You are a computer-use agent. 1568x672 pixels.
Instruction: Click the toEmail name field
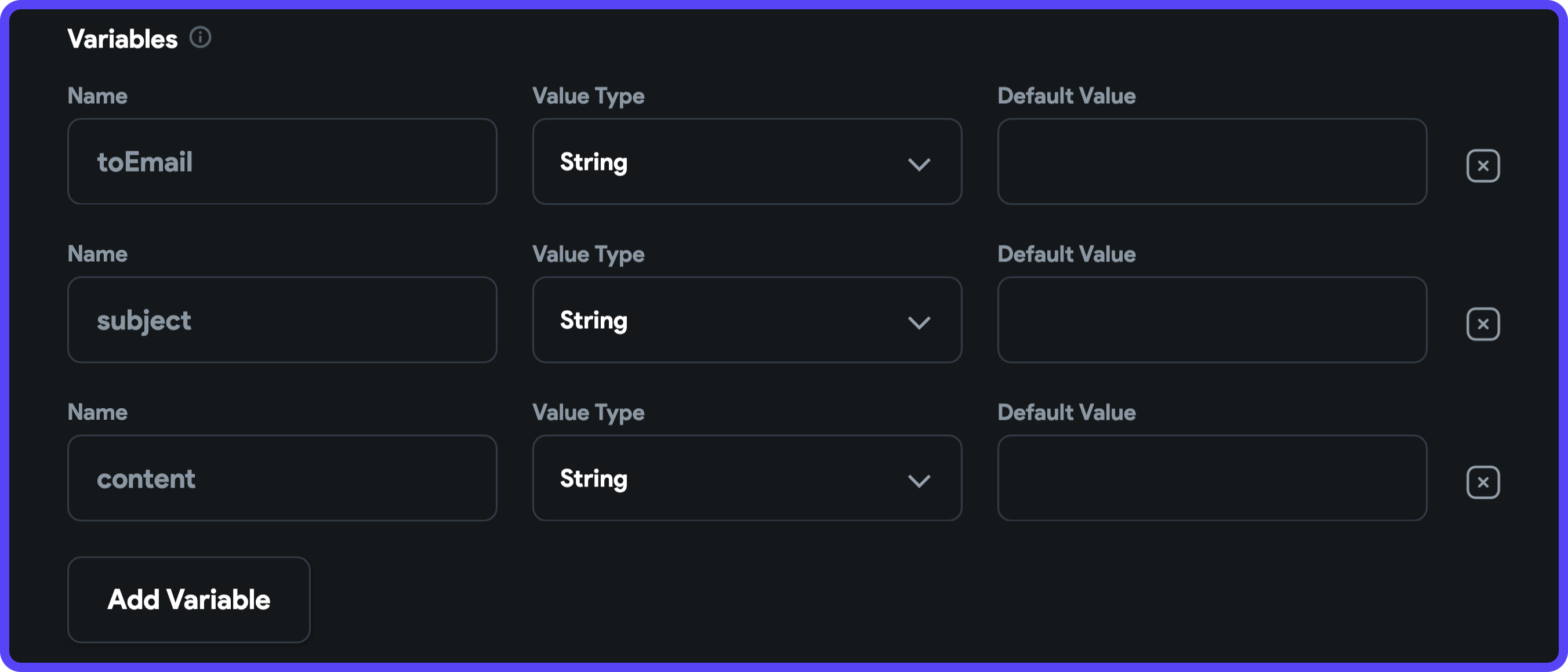pyautogui.click(x=282, y=162)
